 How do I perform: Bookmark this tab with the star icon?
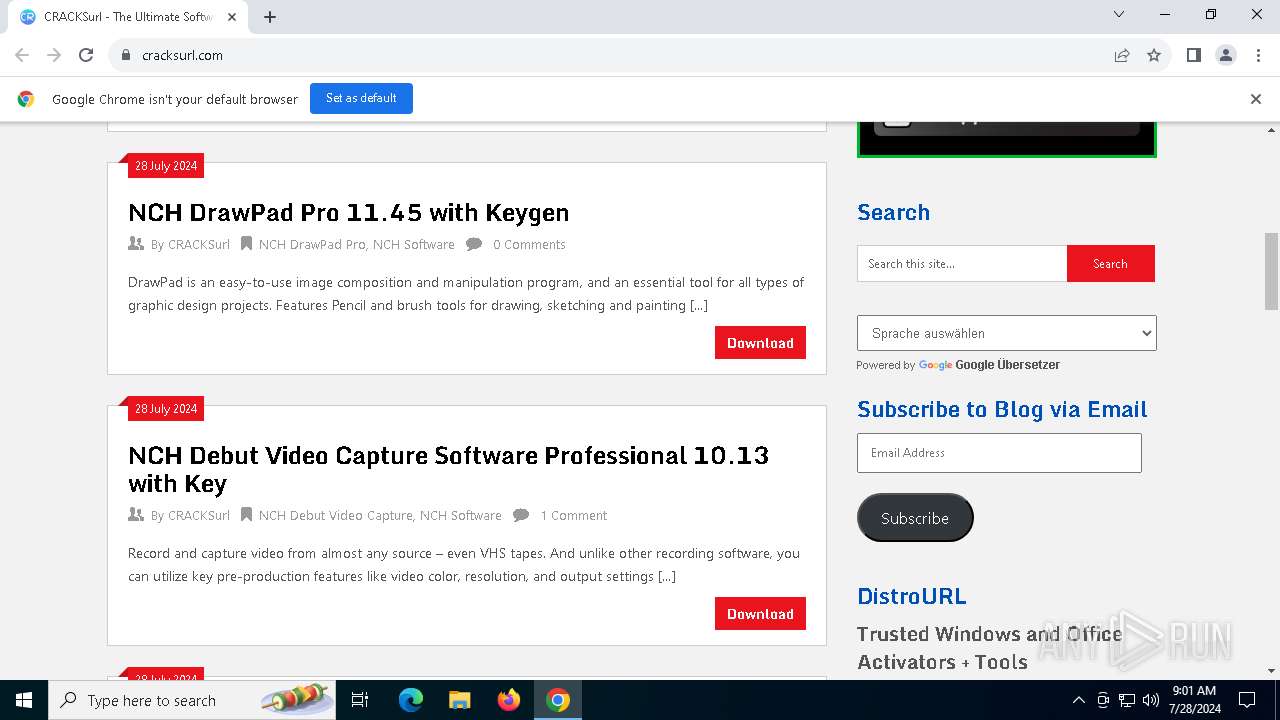[1154, 55]
